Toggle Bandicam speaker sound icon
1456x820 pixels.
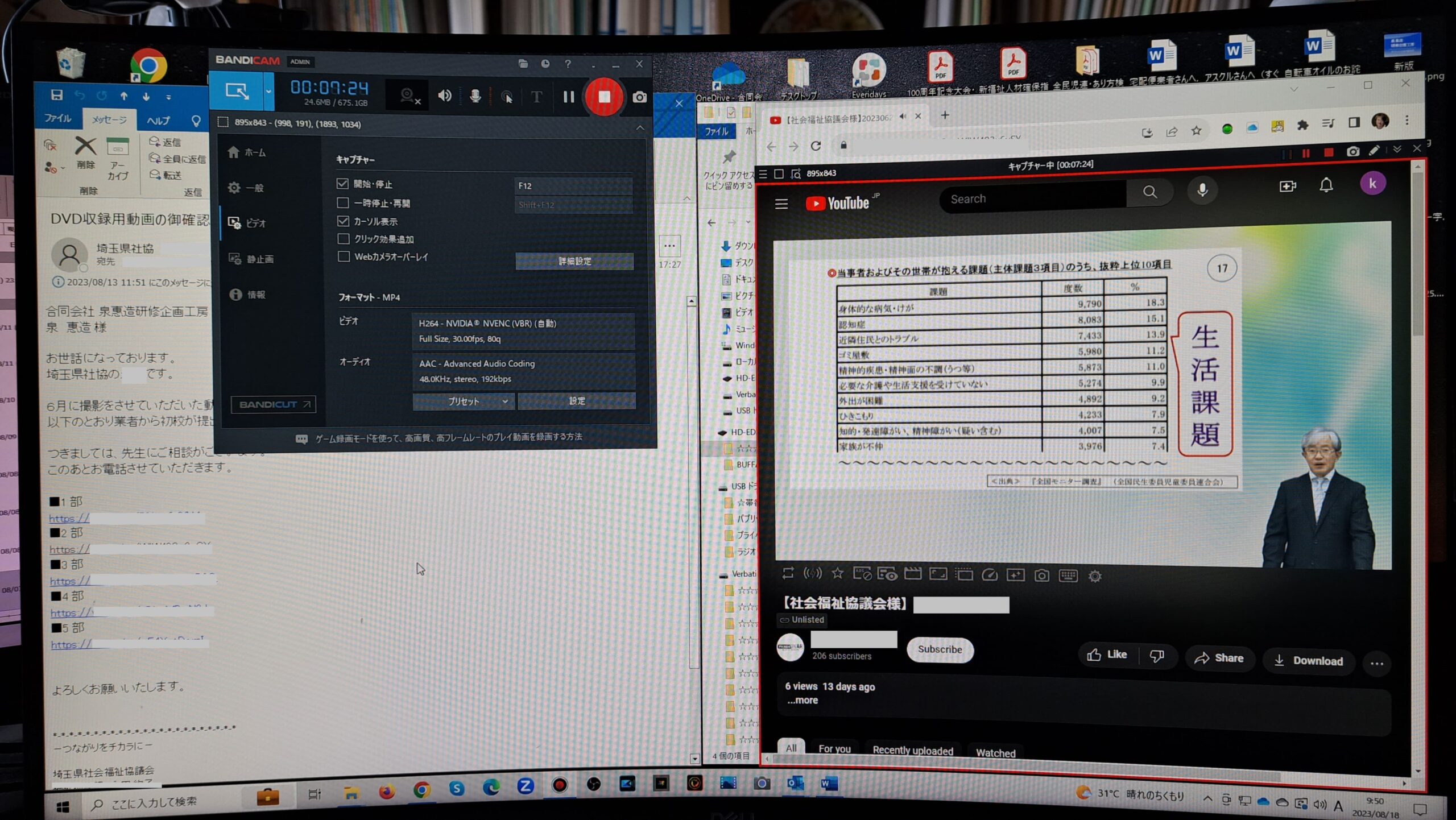(x=445, y=96)
